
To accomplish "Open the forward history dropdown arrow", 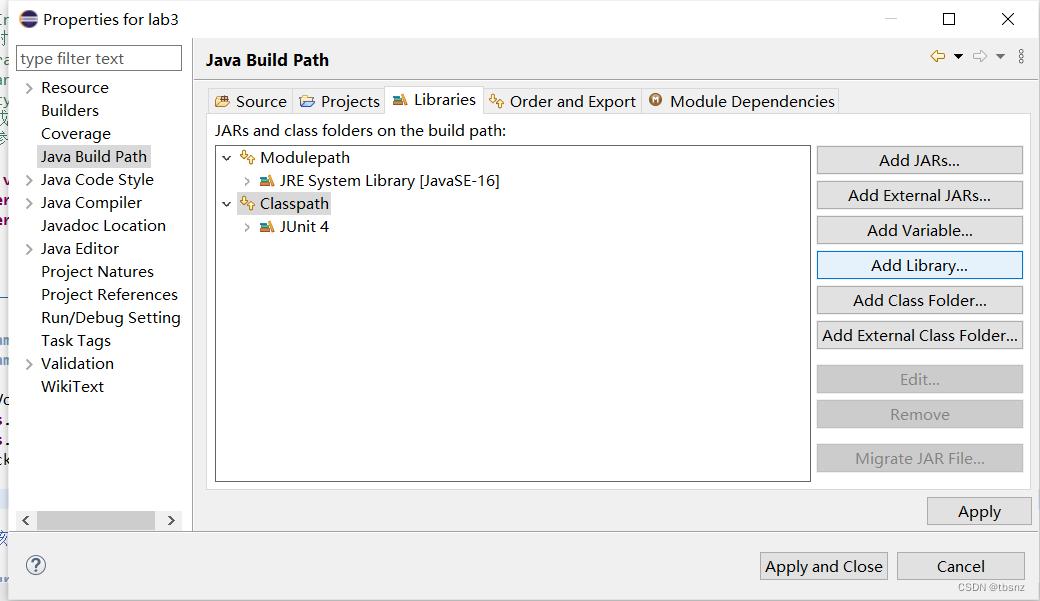I will coord(1000,56).
